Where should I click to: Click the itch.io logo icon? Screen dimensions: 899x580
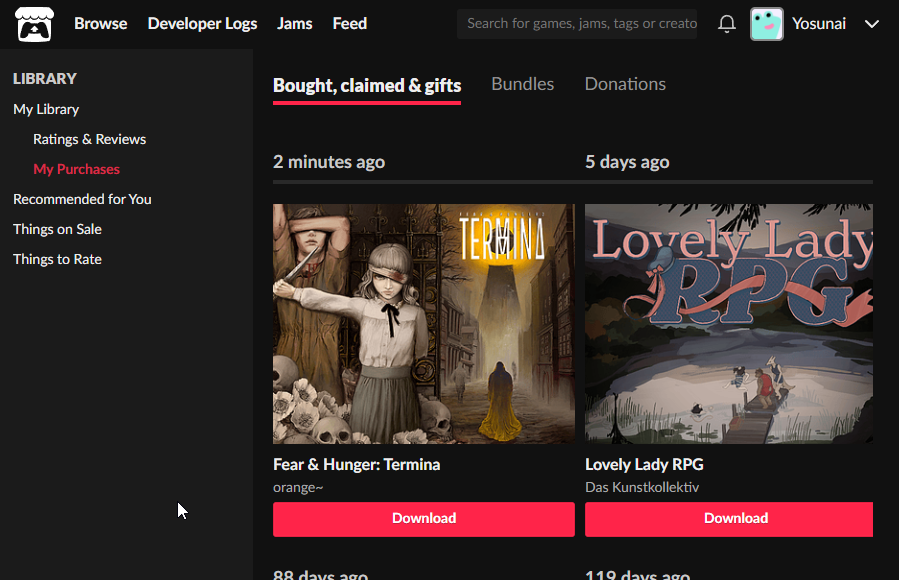(34, 24)
